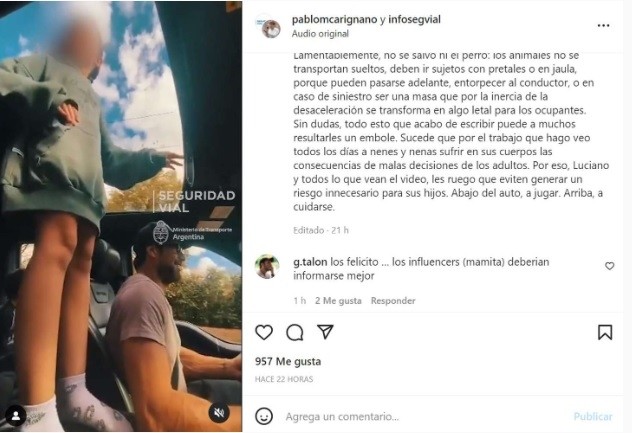
Task: Like g.talon's comment with small heart
Action: (x=609, y=266)
